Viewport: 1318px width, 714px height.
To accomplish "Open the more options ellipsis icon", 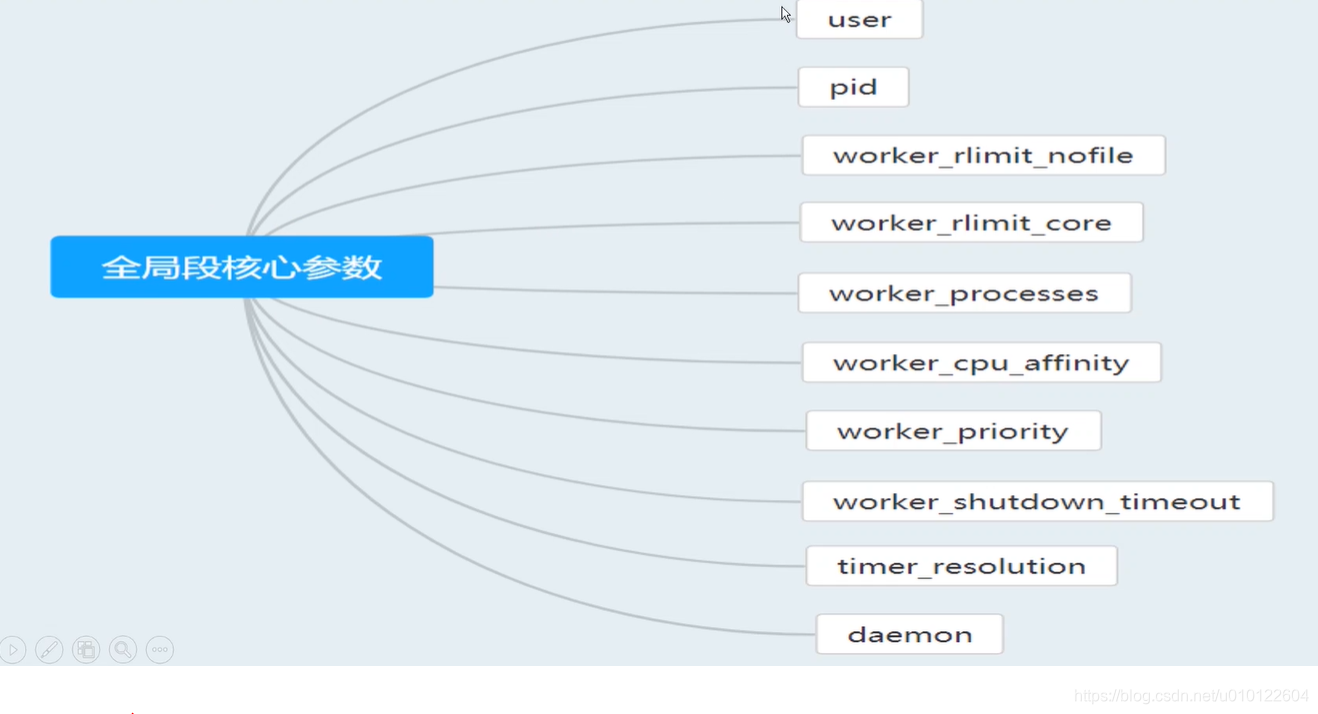I will pyautogui.click(x=160, y=650).
